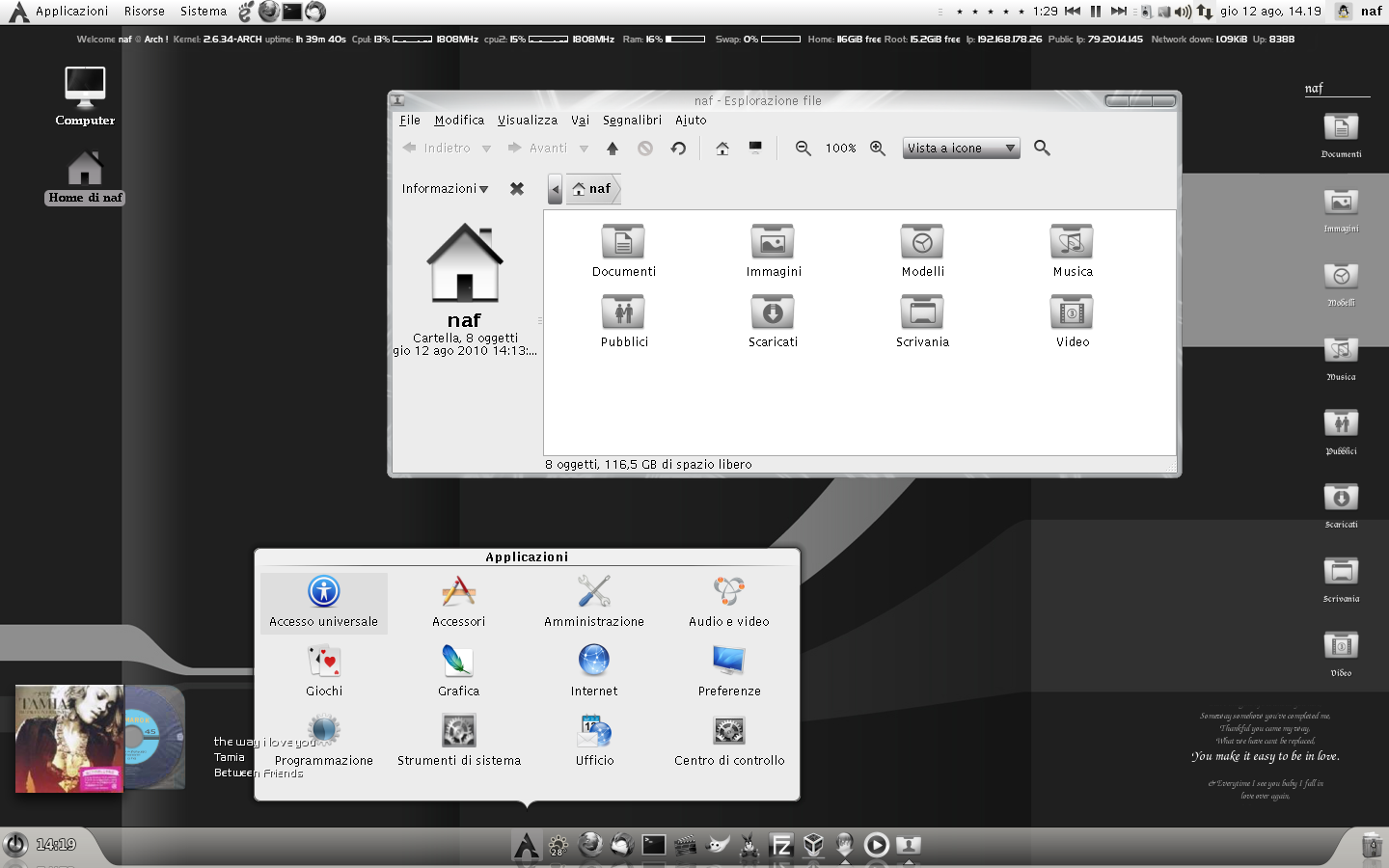Screen dimensions: 1389x868
Task: Open the Documenti folder in file browser
Action: 623,251
